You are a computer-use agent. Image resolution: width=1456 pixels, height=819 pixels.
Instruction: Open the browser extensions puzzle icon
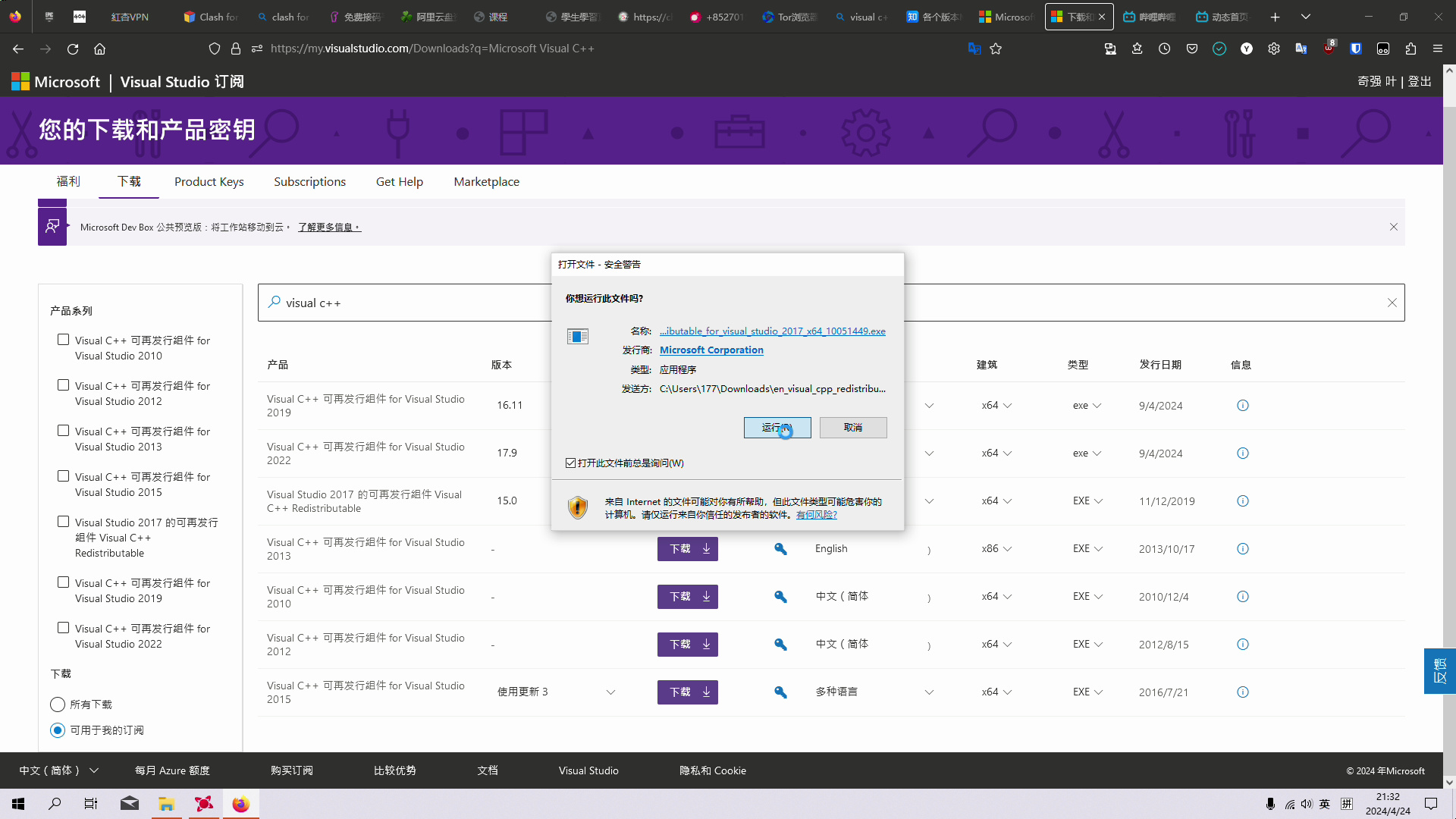(1410, 49)
